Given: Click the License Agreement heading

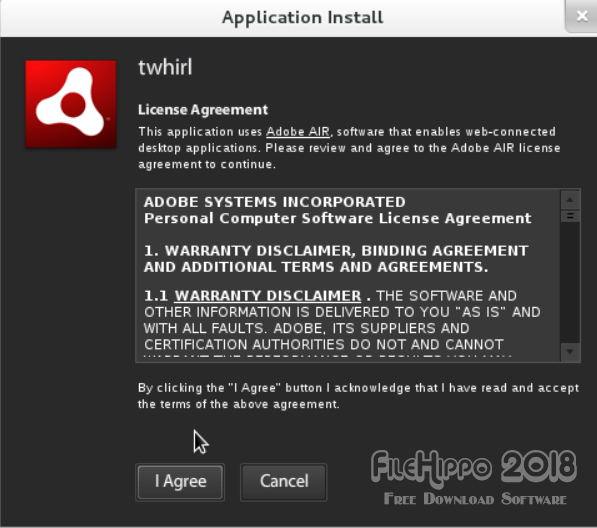Looking at the screenshot, I should coord(203,110).
